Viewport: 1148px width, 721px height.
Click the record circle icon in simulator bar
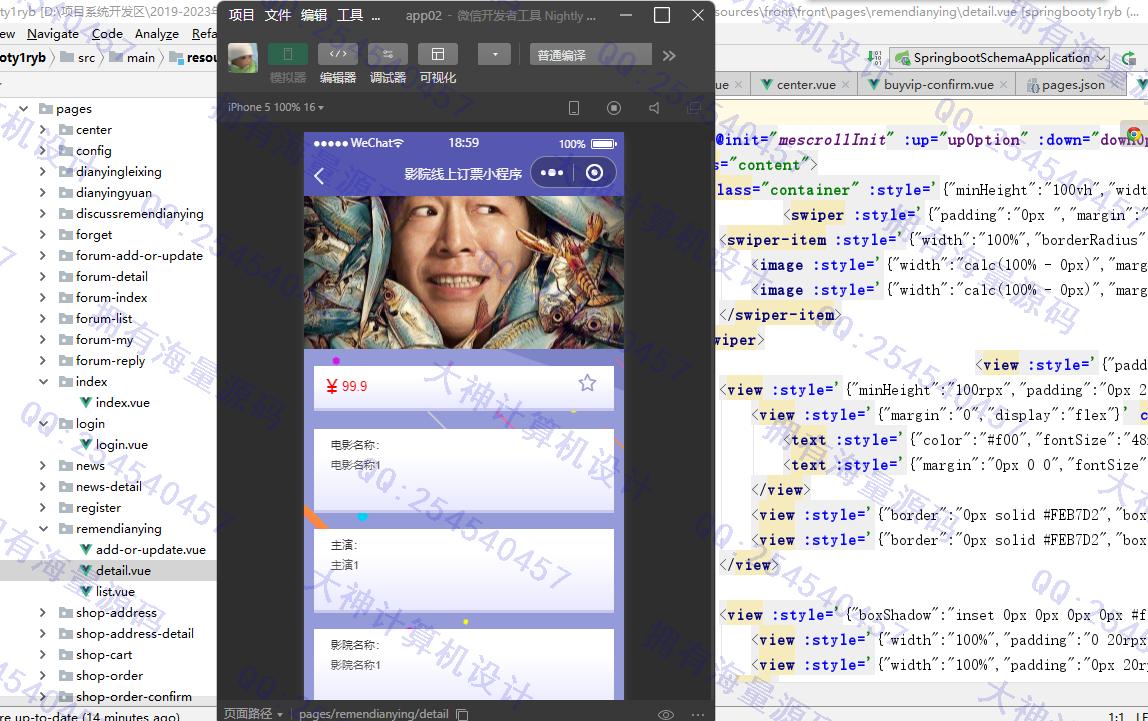pos(614,108)
